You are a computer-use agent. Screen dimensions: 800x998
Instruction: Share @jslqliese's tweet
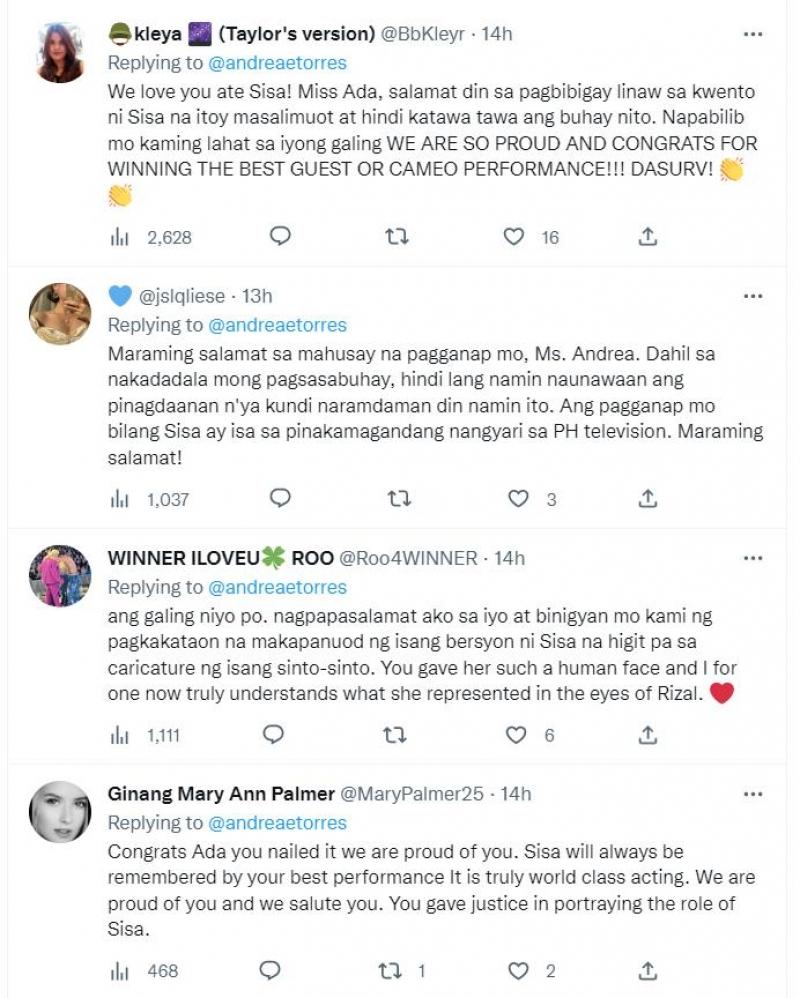[x=647, y=498]
